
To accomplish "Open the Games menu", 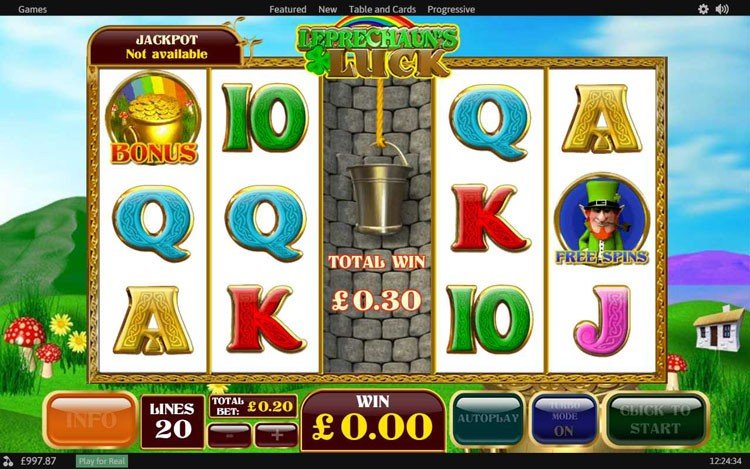I will coord(32,9).
